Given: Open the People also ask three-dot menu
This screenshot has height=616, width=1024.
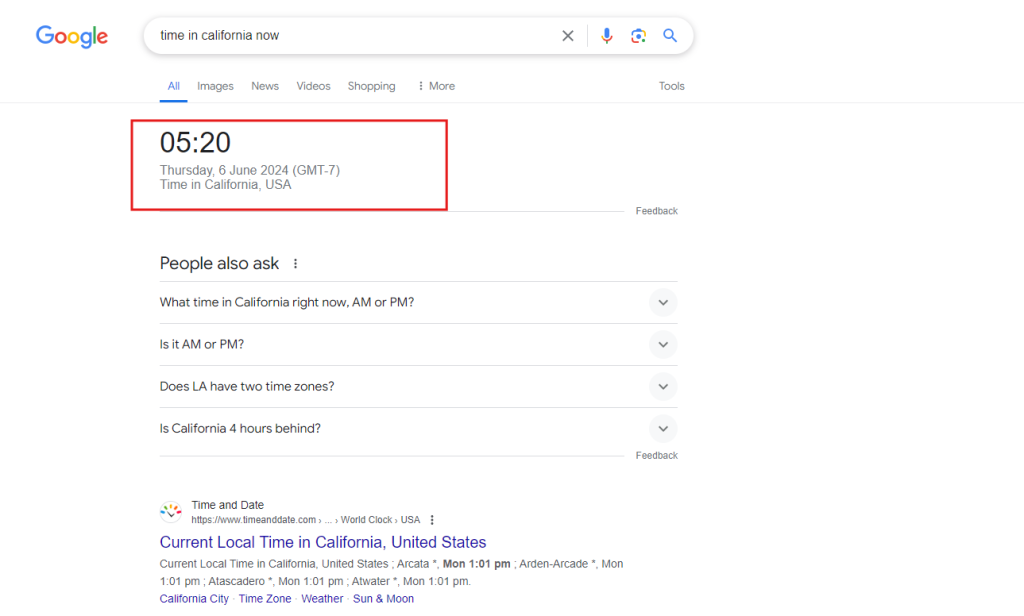Looking at the screenshot, I should click(x=295, y=262).
